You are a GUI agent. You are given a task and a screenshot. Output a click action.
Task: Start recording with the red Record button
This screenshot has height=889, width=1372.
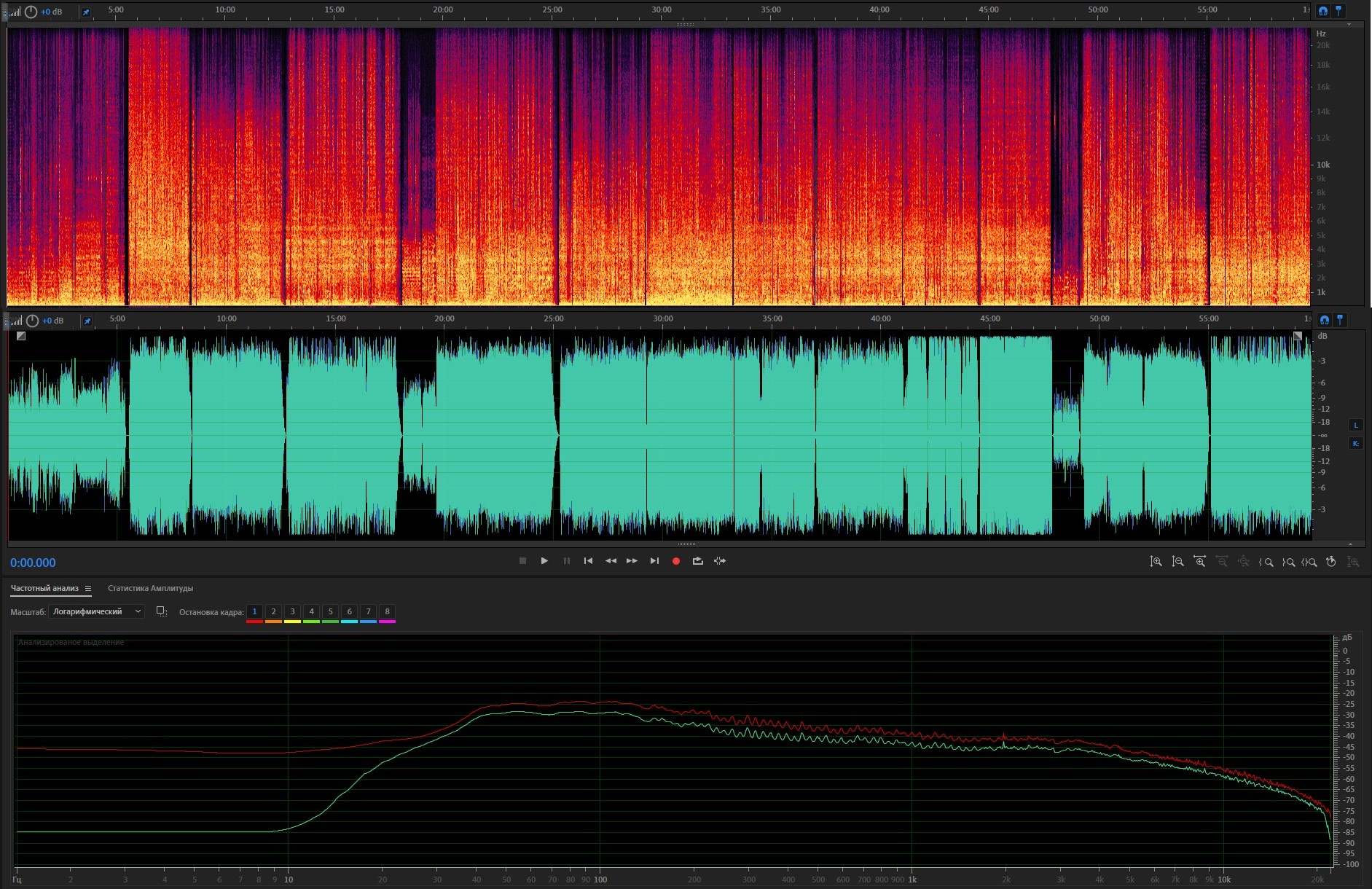click(x=675, y=561)
